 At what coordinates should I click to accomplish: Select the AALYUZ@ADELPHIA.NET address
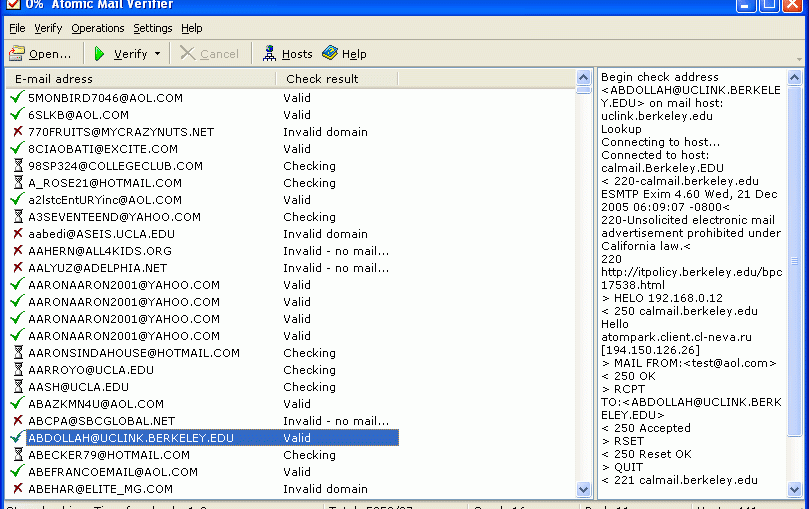point(98,268)
